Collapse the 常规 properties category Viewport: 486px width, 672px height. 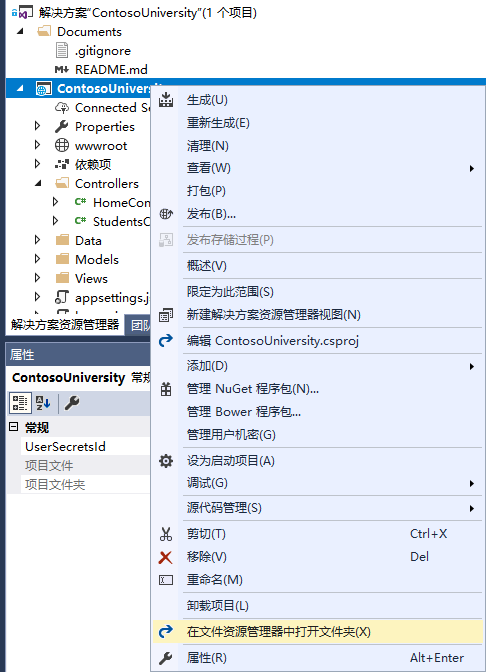(x=14, y=427)
